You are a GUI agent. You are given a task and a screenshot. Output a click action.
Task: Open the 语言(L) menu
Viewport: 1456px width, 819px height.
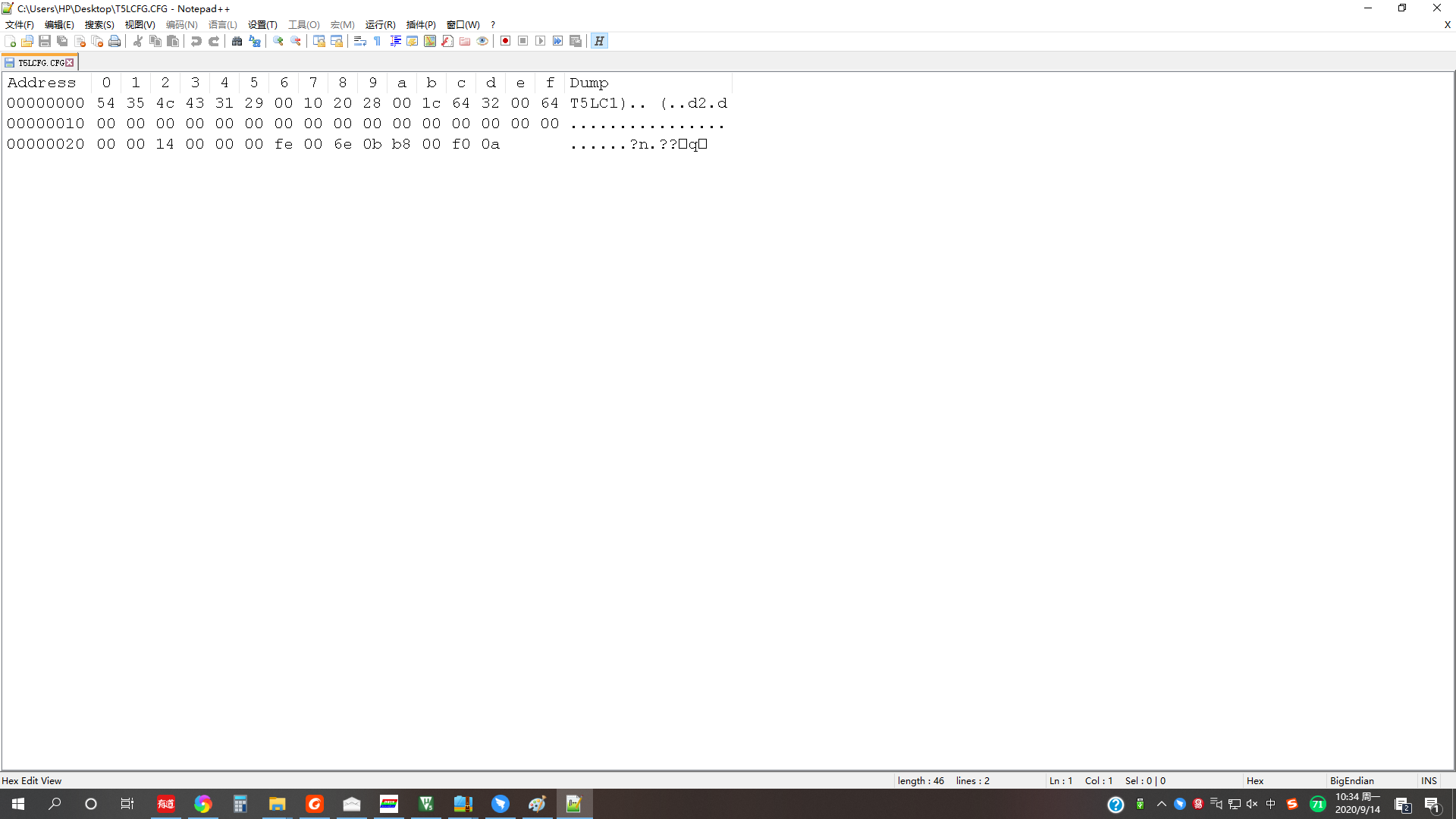221,24
